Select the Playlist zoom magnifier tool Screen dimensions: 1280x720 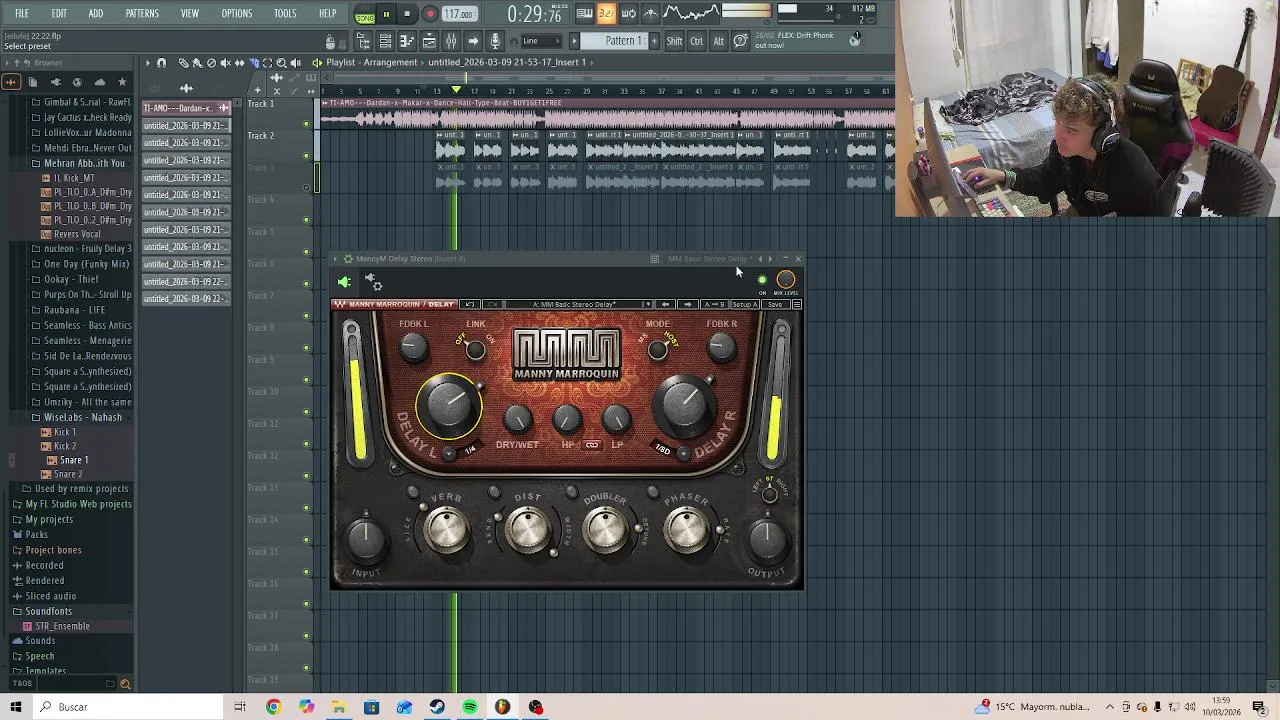point(281,63)
